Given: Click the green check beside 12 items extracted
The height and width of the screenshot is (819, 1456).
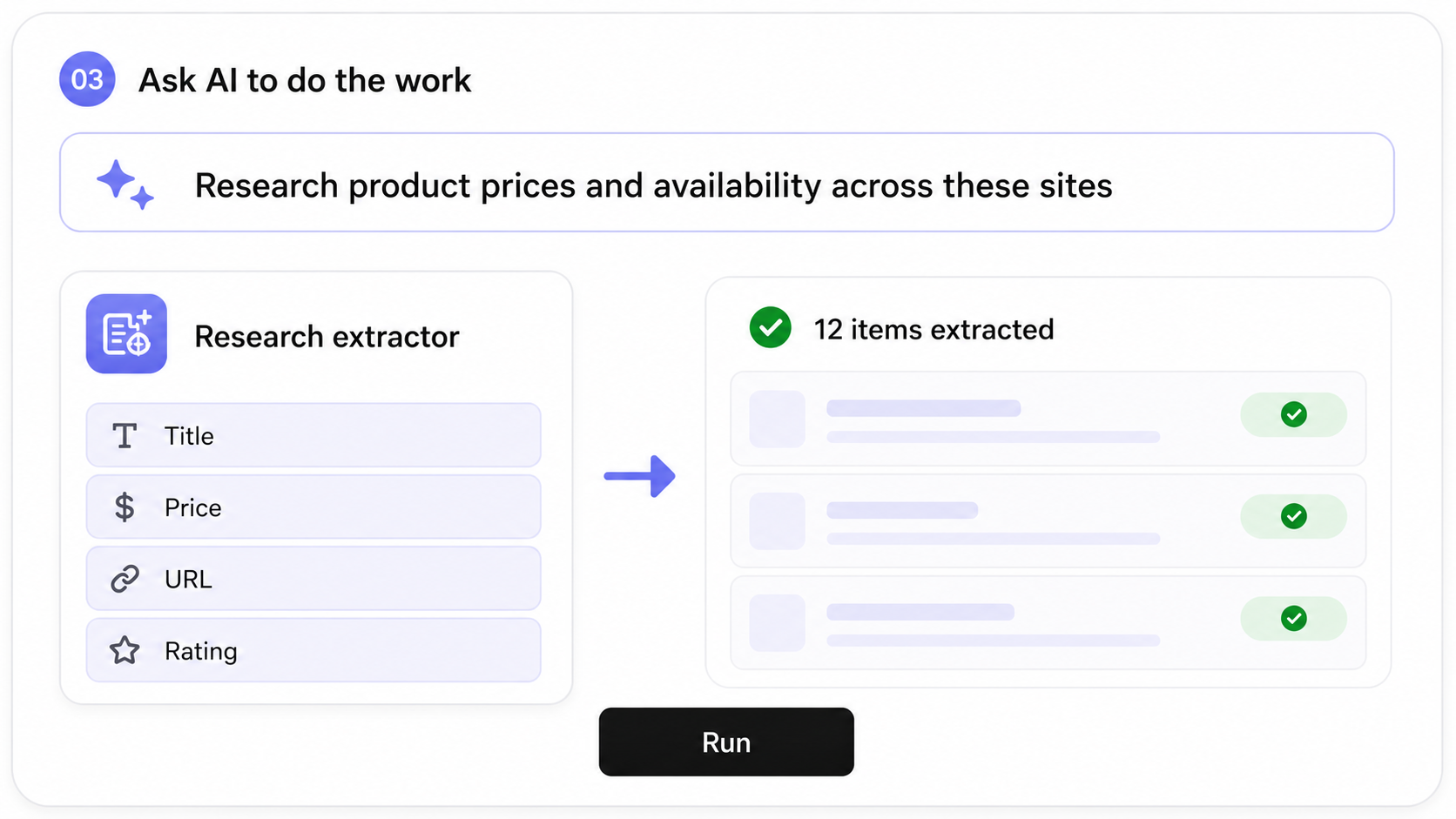Looking at the screenshot, I should pos(771,328).
